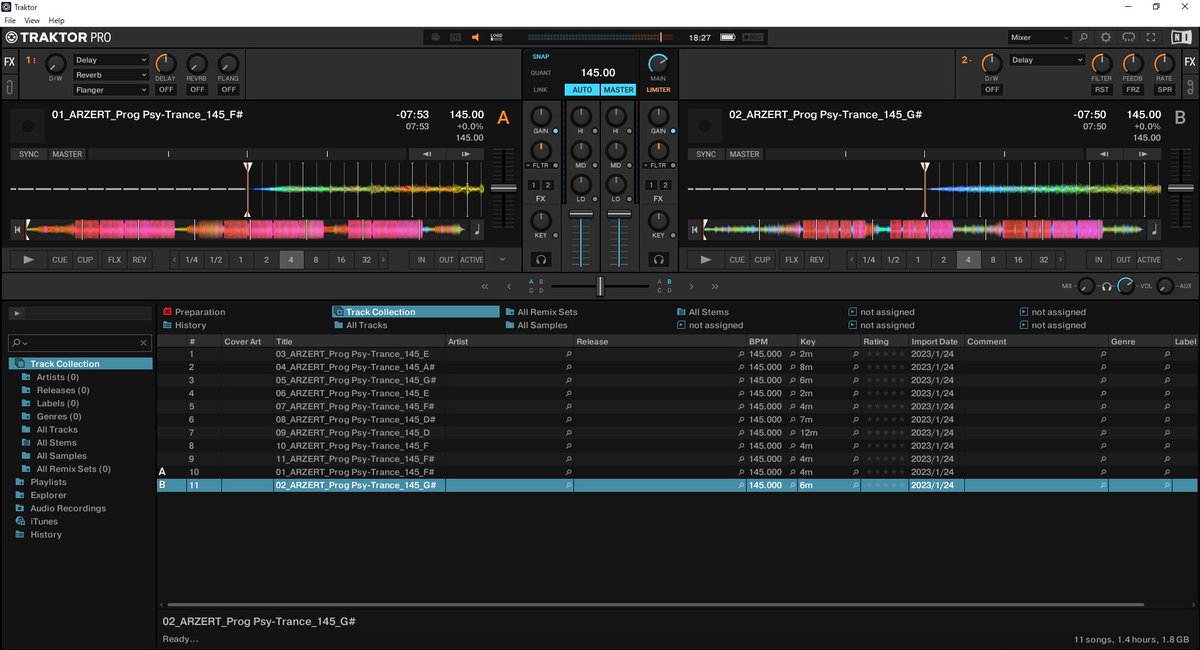
Task: Toggle SYNC on Deck B
Action: point(707,154)
